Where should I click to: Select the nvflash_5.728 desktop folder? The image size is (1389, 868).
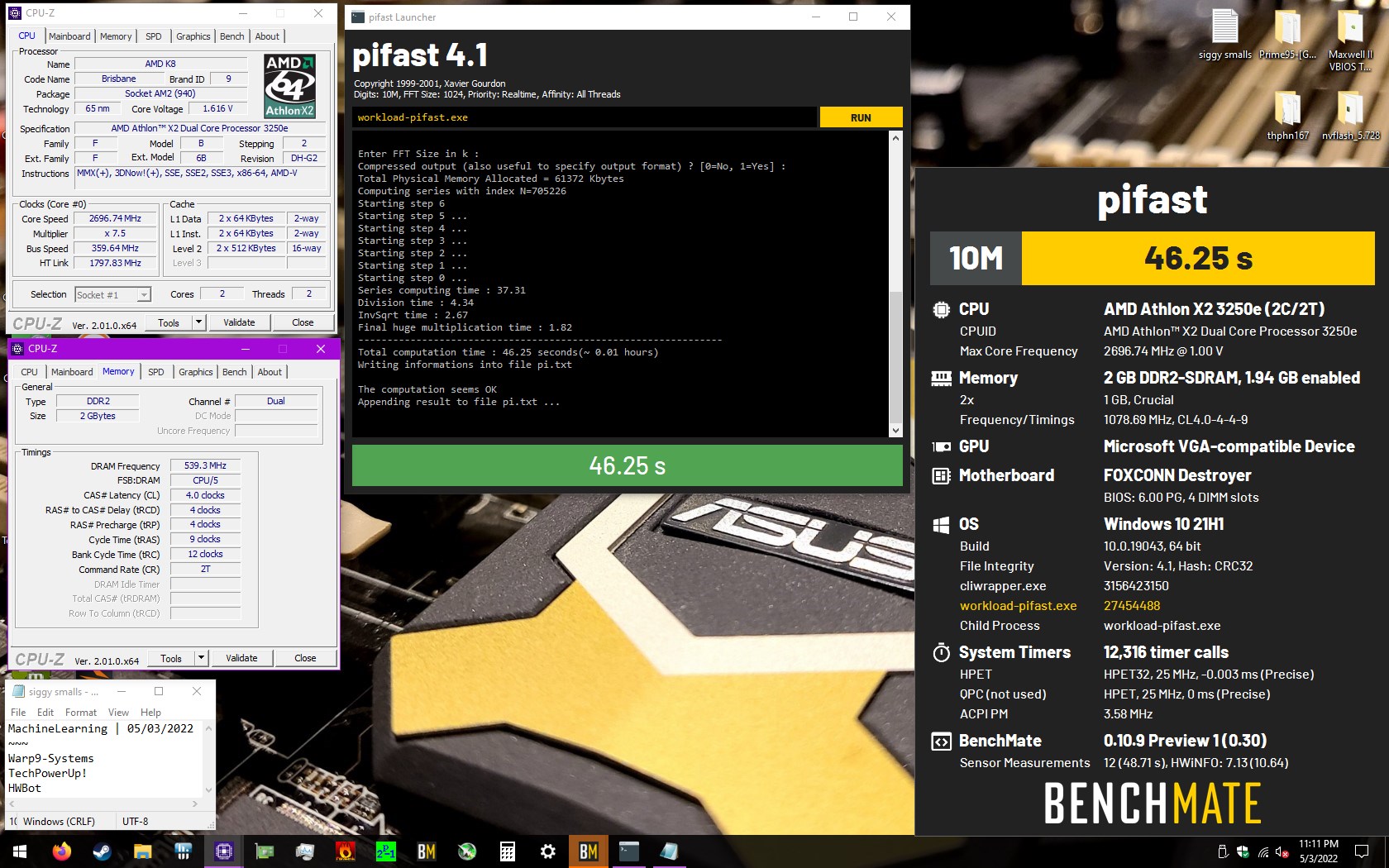[1350, 115]
